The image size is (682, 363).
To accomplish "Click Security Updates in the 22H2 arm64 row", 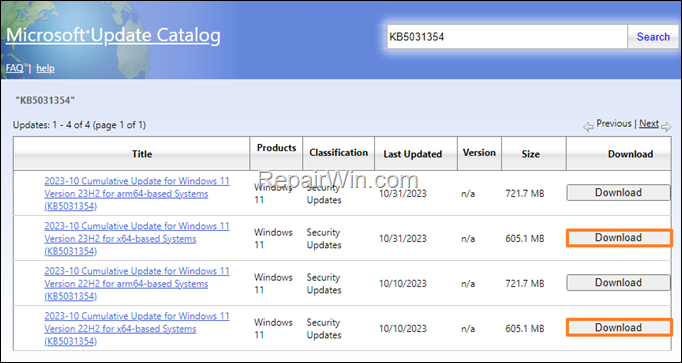I will (x=324, y=283).
